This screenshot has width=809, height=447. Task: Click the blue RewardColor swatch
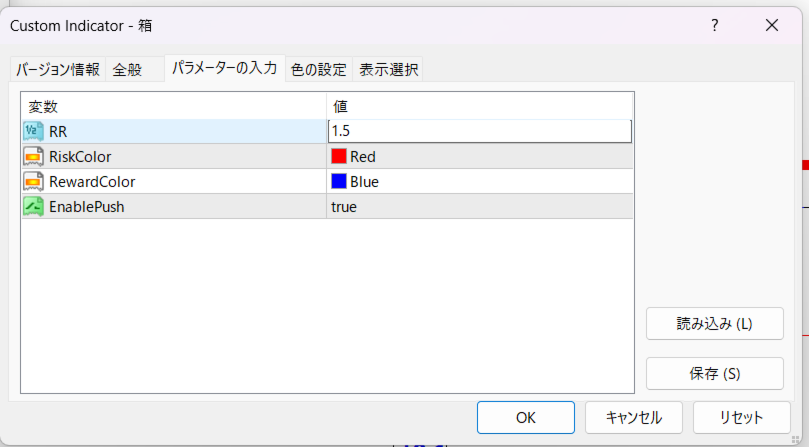(339, 182)
